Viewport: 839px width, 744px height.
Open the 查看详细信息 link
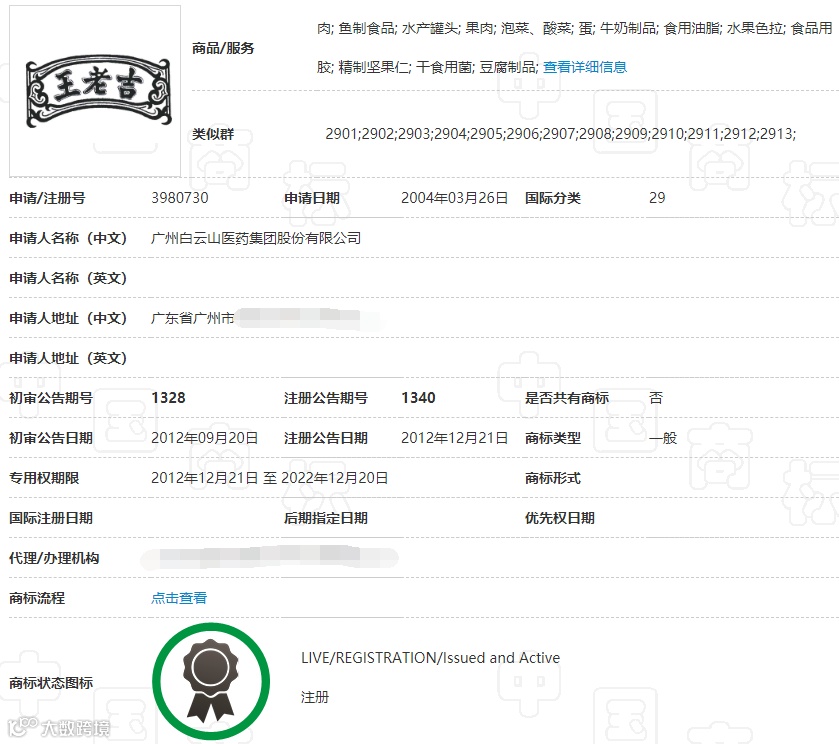[585, 67]
